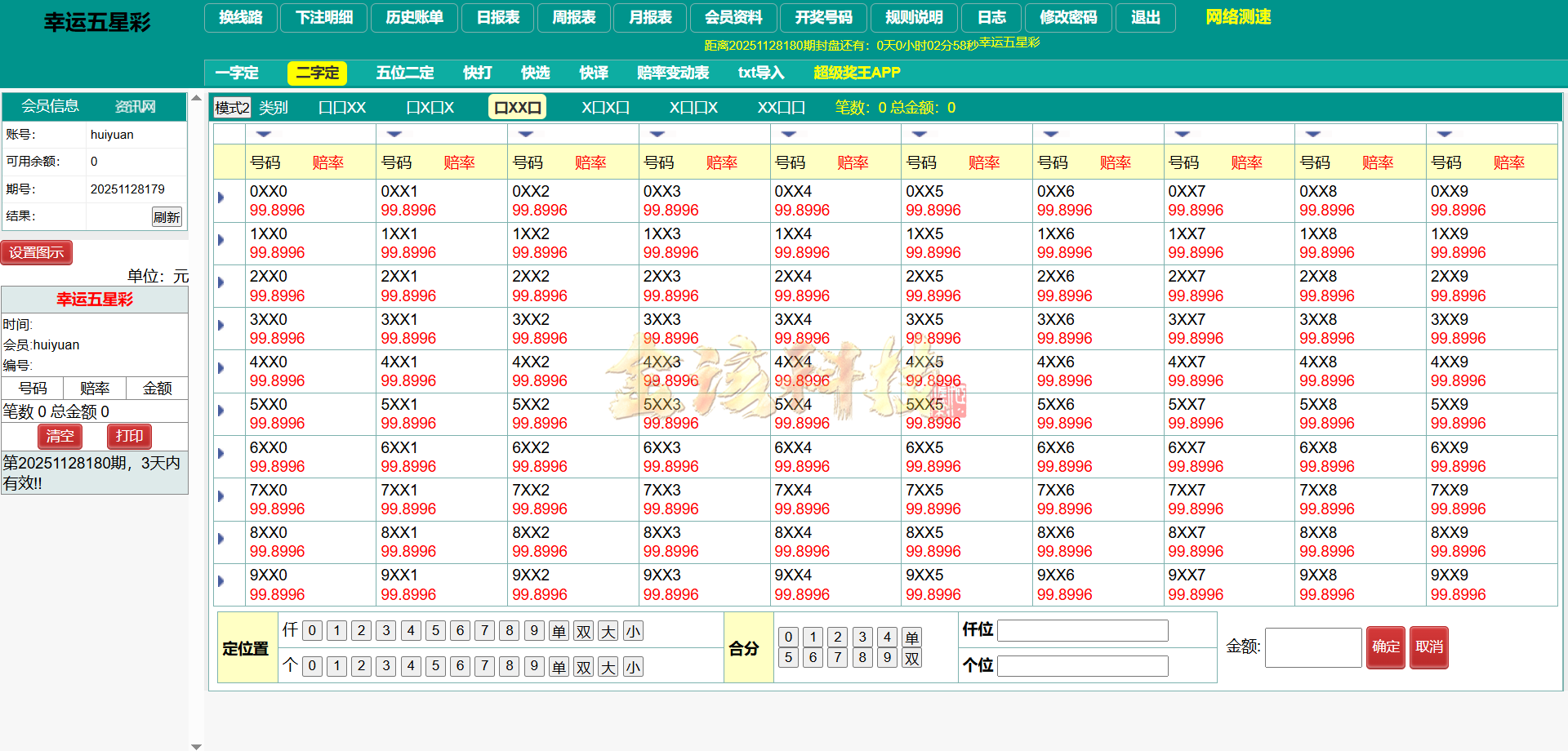The width and height of the screenshot is (1568, 751).
Task: Focus the 仟位 input field
Action: 1083,630
